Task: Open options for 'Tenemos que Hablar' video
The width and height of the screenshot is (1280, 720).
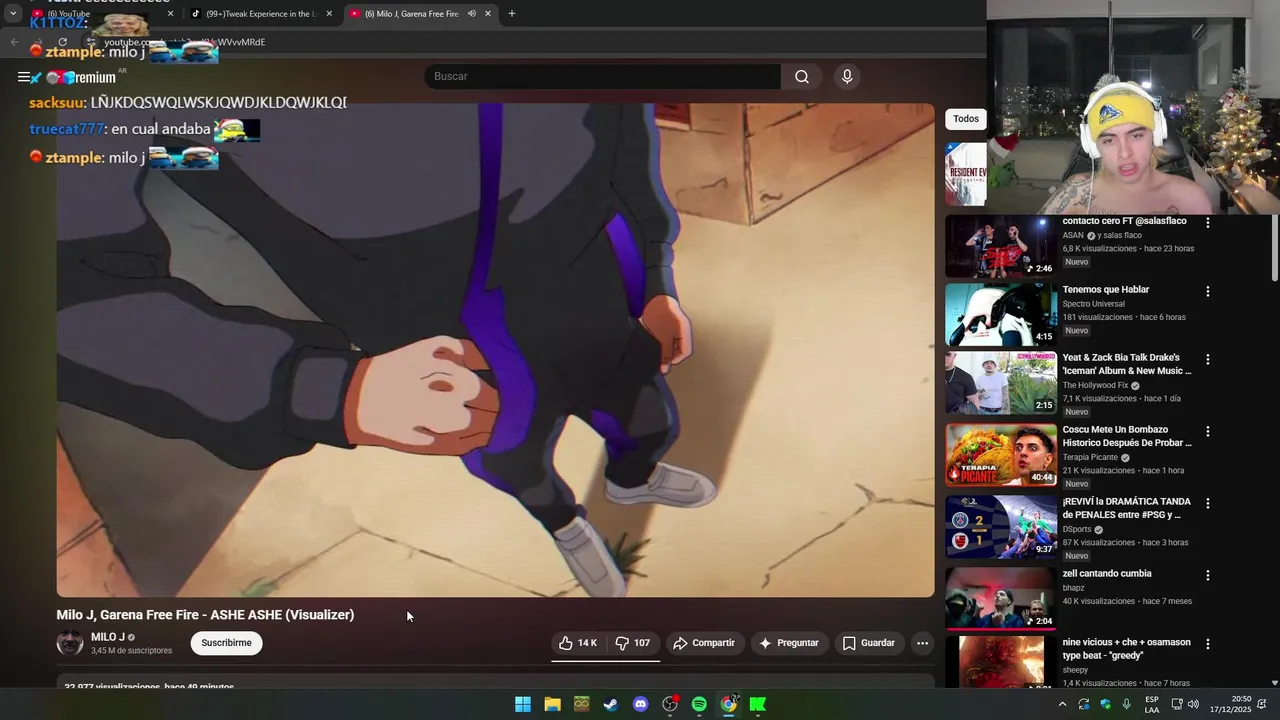Action: pos(1208,292)
